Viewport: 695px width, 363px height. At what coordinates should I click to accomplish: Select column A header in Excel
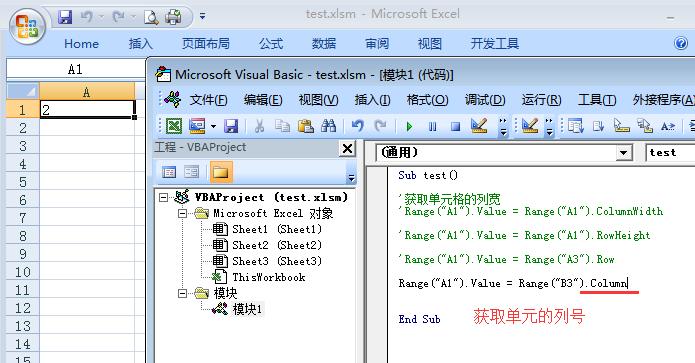coord(87,92)
